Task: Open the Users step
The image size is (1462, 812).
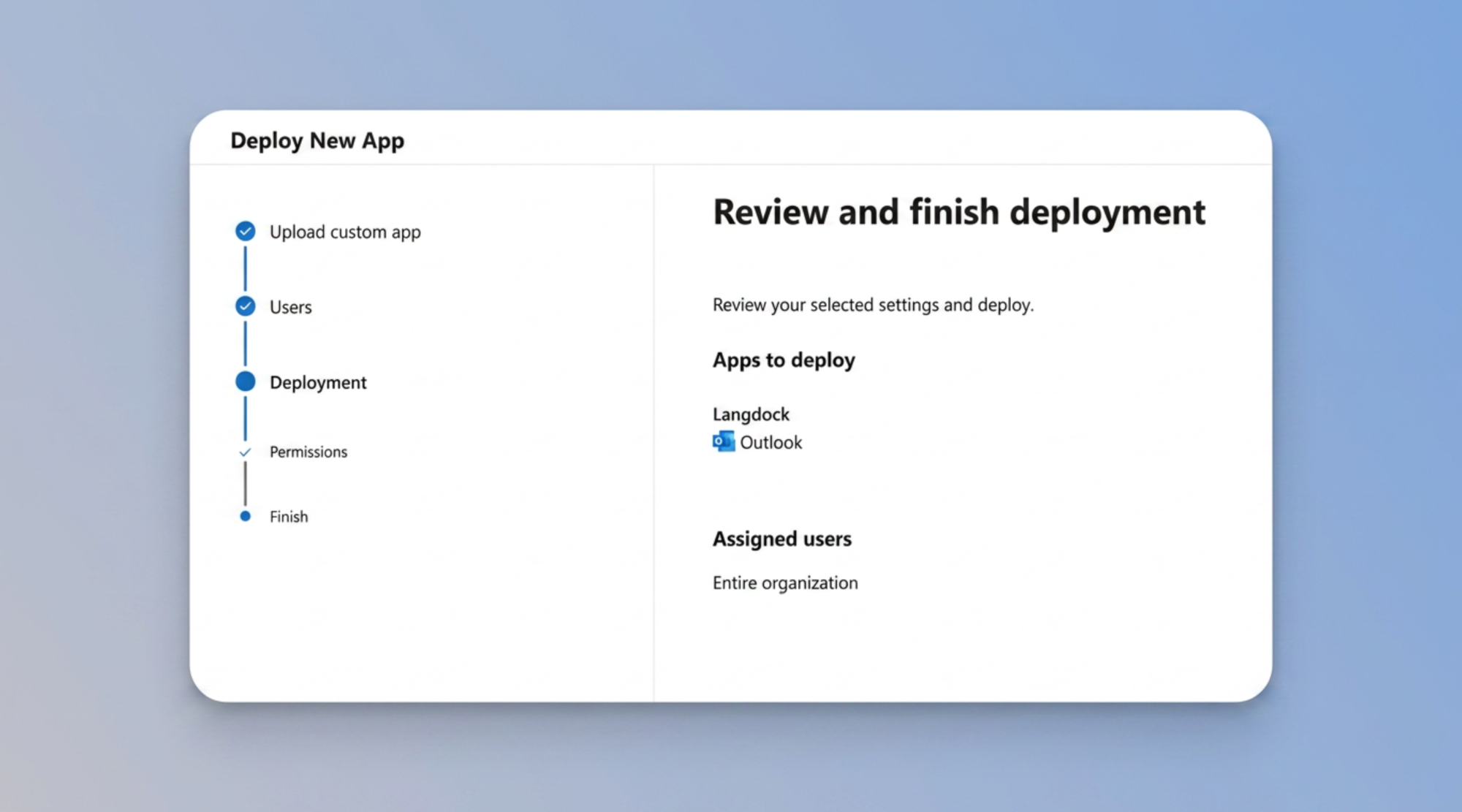Action: click(290, 307)
